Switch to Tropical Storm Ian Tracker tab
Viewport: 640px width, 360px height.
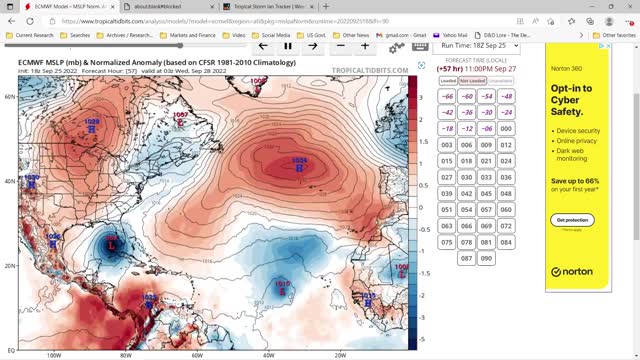click(x=269, y=7)
